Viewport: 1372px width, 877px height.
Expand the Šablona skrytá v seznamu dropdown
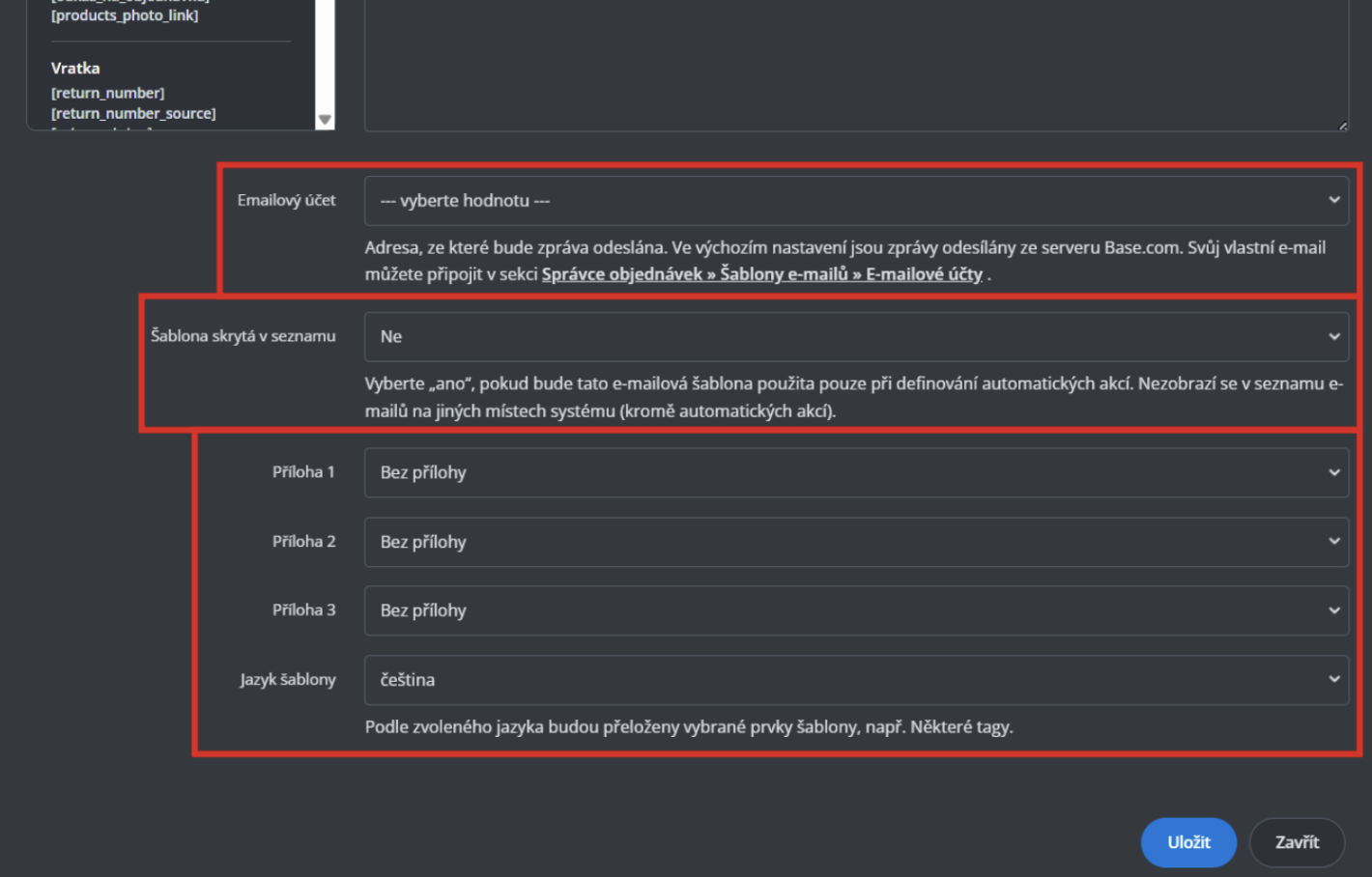(855, 337)
